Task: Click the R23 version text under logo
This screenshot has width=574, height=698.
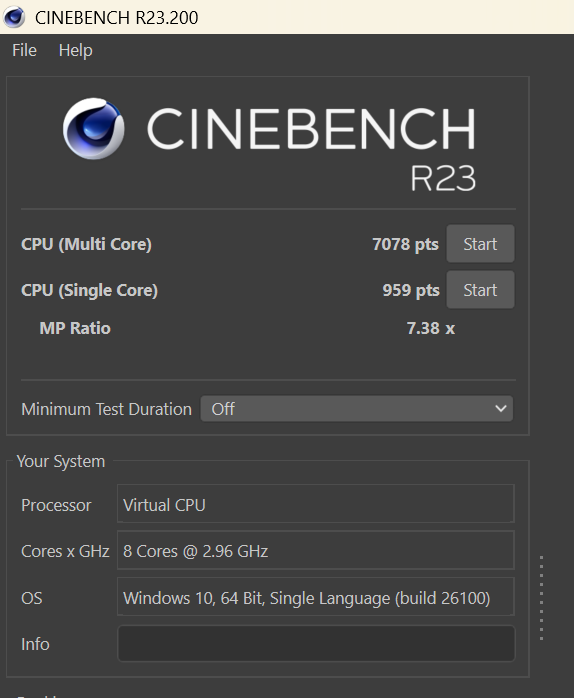Action: point(443,179)
